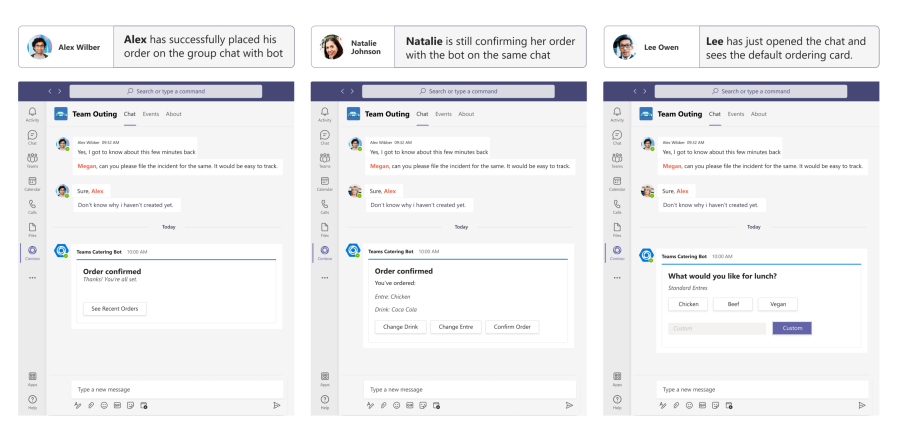Viewport: 900px width, 448px height.
Task: Click the Change Drink button
Action: (x=401, y=327)
